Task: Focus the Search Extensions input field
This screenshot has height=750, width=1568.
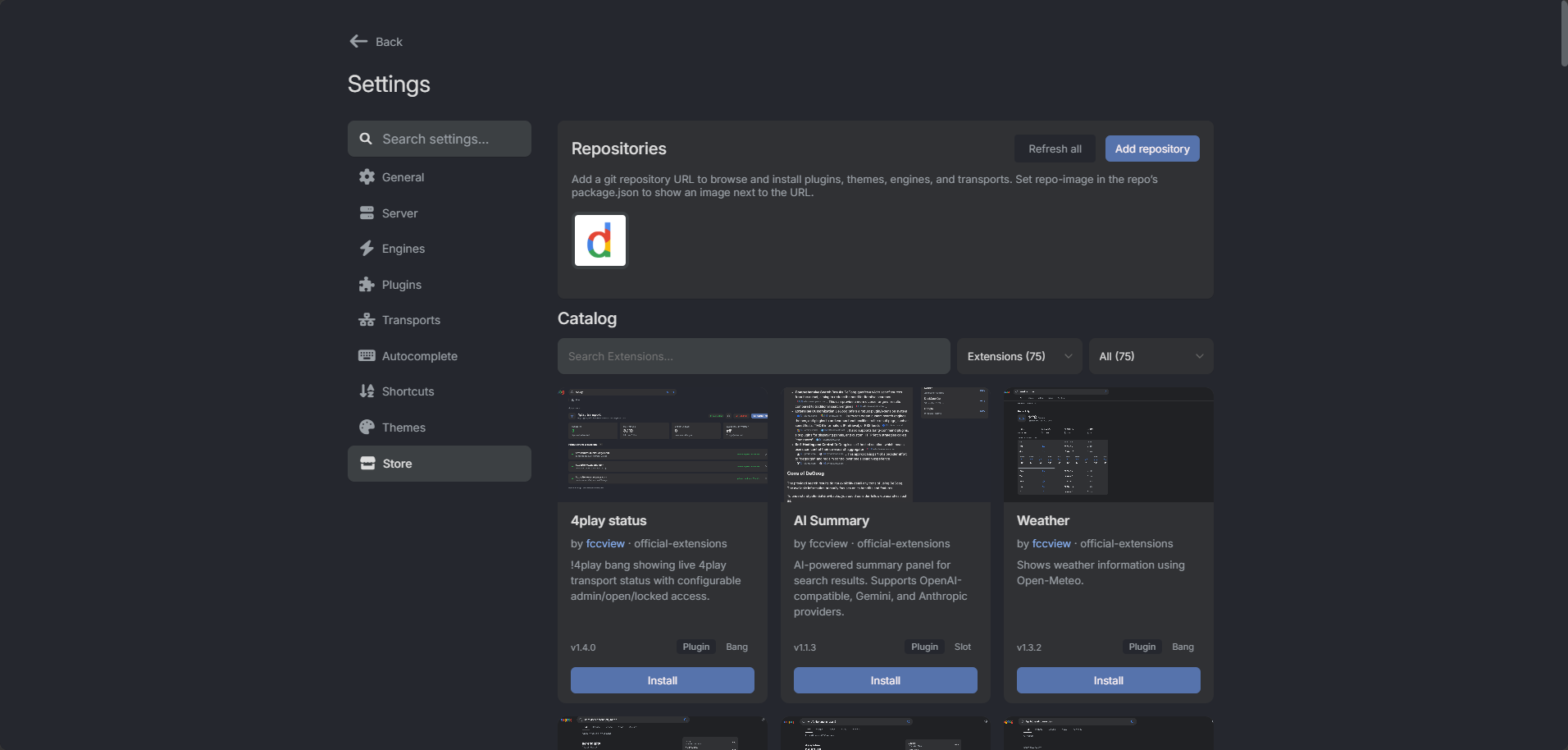Action: (x=754, y=356)
